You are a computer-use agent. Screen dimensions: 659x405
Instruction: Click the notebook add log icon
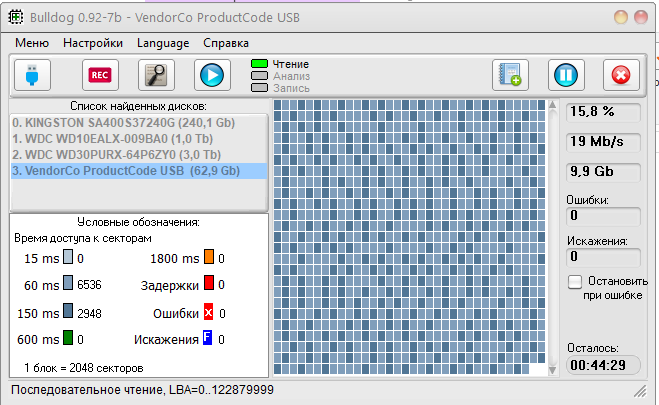[510, 75]
